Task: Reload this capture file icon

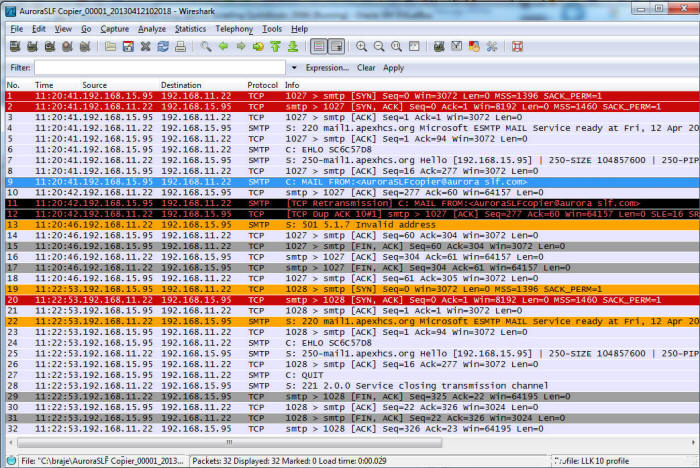Action: pos(163,46)
